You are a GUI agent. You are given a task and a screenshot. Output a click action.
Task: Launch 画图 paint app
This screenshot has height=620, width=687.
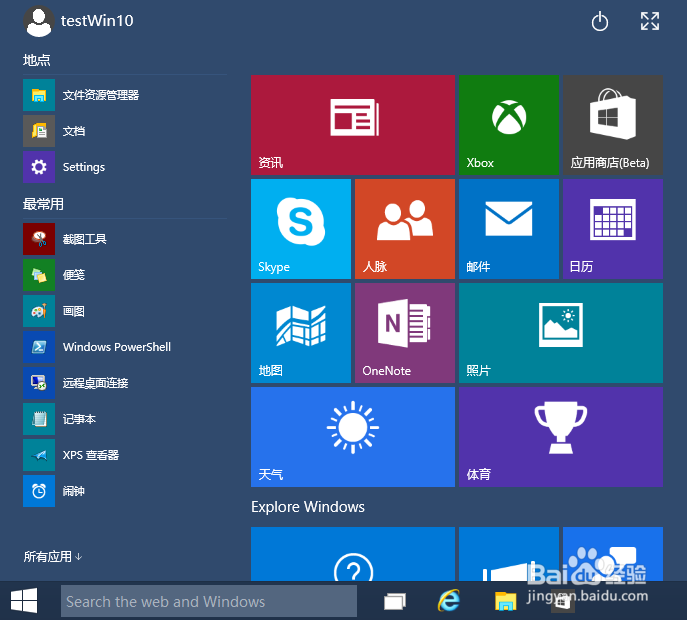coord(125,311)
